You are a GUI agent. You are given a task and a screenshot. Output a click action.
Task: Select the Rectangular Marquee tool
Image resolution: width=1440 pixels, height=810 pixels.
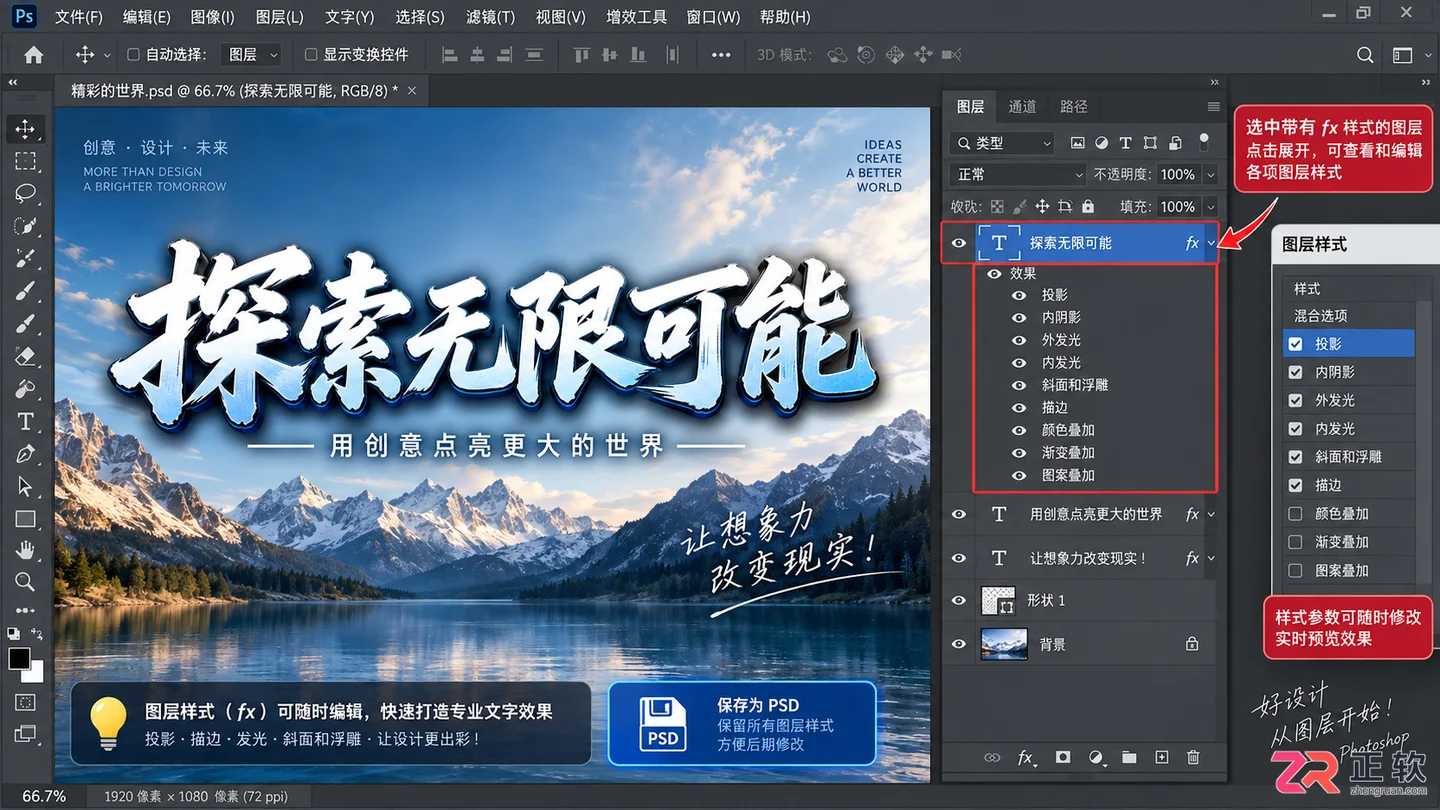click(x=25, y=161)
